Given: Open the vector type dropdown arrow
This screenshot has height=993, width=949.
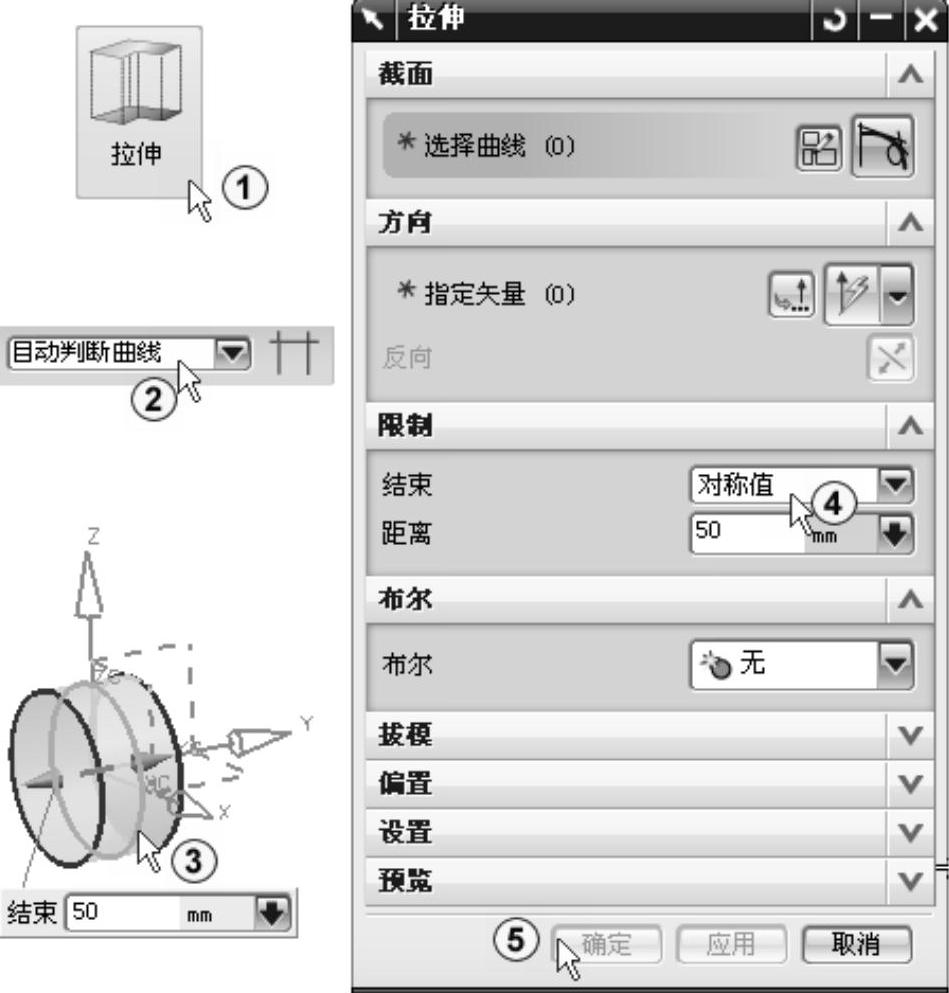Looking at the screenshot, I should point(897,295).
